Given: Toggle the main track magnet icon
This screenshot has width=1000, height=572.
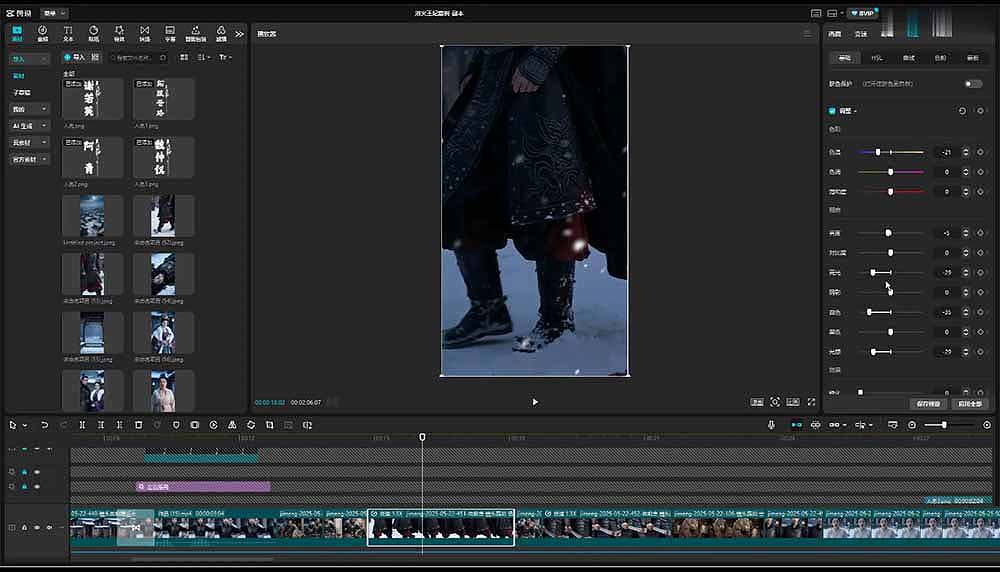Looking at the screenshot, I should (x=797, y=425).
